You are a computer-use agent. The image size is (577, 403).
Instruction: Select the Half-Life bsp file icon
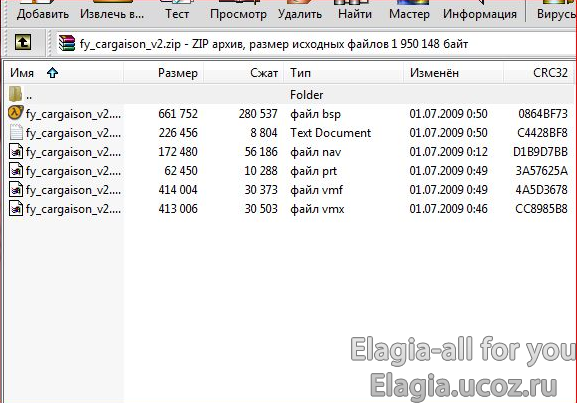tap(15, 113)
